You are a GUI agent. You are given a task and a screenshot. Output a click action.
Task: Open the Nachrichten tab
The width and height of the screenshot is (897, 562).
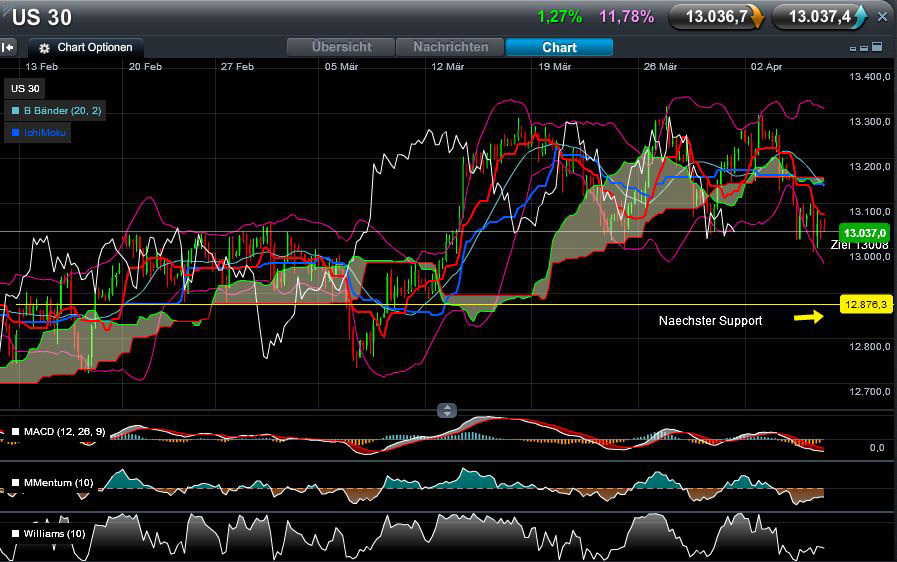point(450,47)
